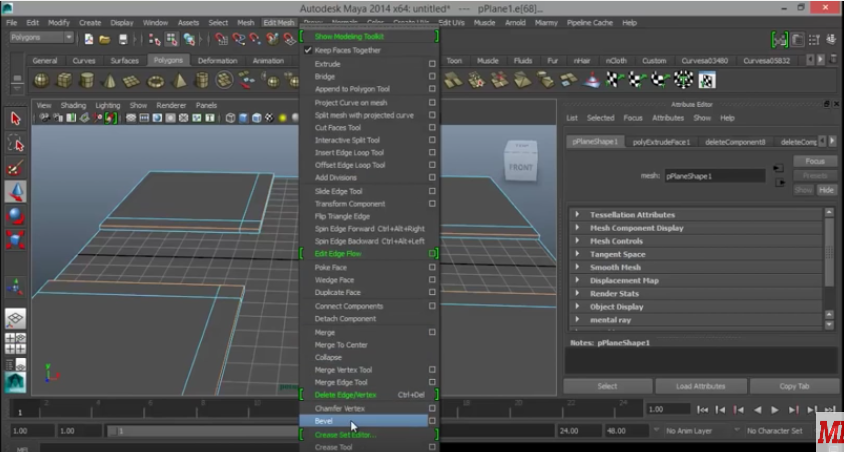Viewport: 844px width, 452px height.
Task: Click the Open Scene folder icon
Action: coord(105,38)
